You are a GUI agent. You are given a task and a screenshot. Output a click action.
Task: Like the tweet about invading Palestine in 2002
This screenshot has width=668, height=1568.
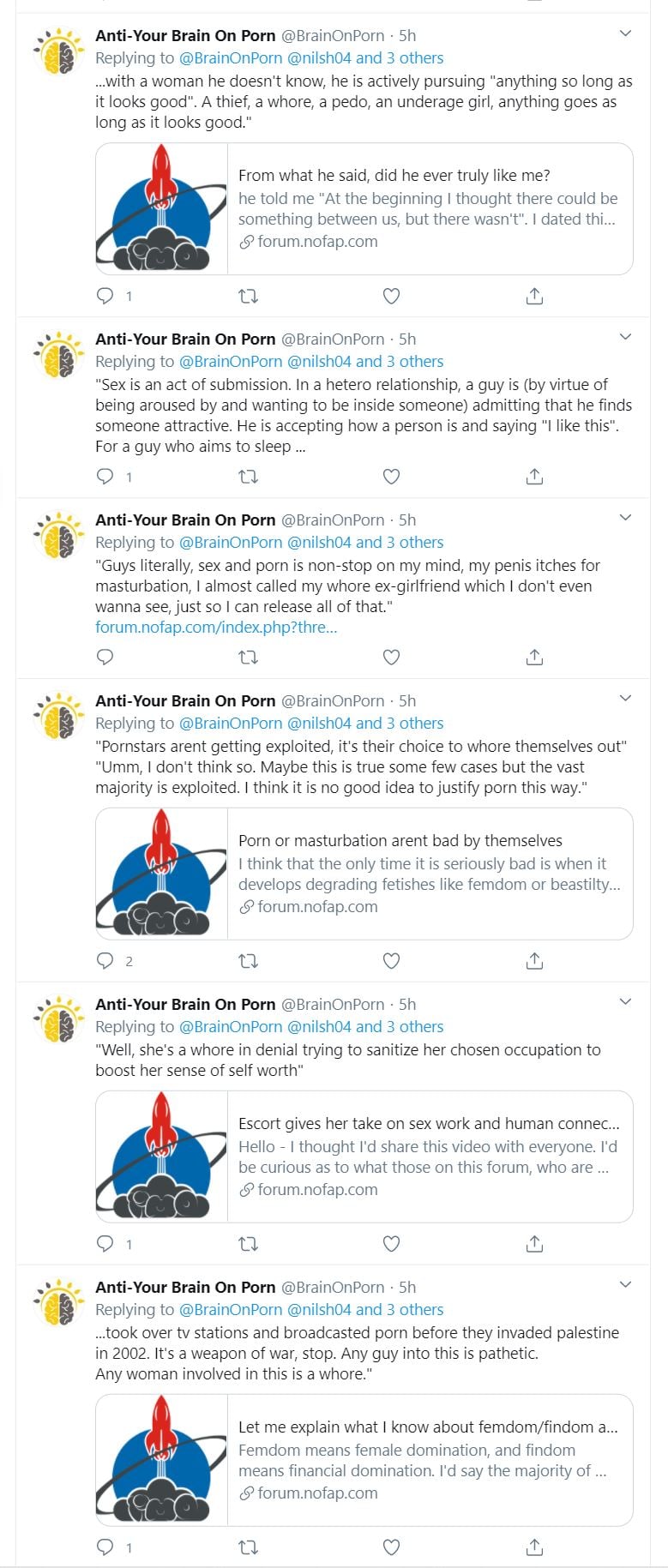pos(391,1547)
